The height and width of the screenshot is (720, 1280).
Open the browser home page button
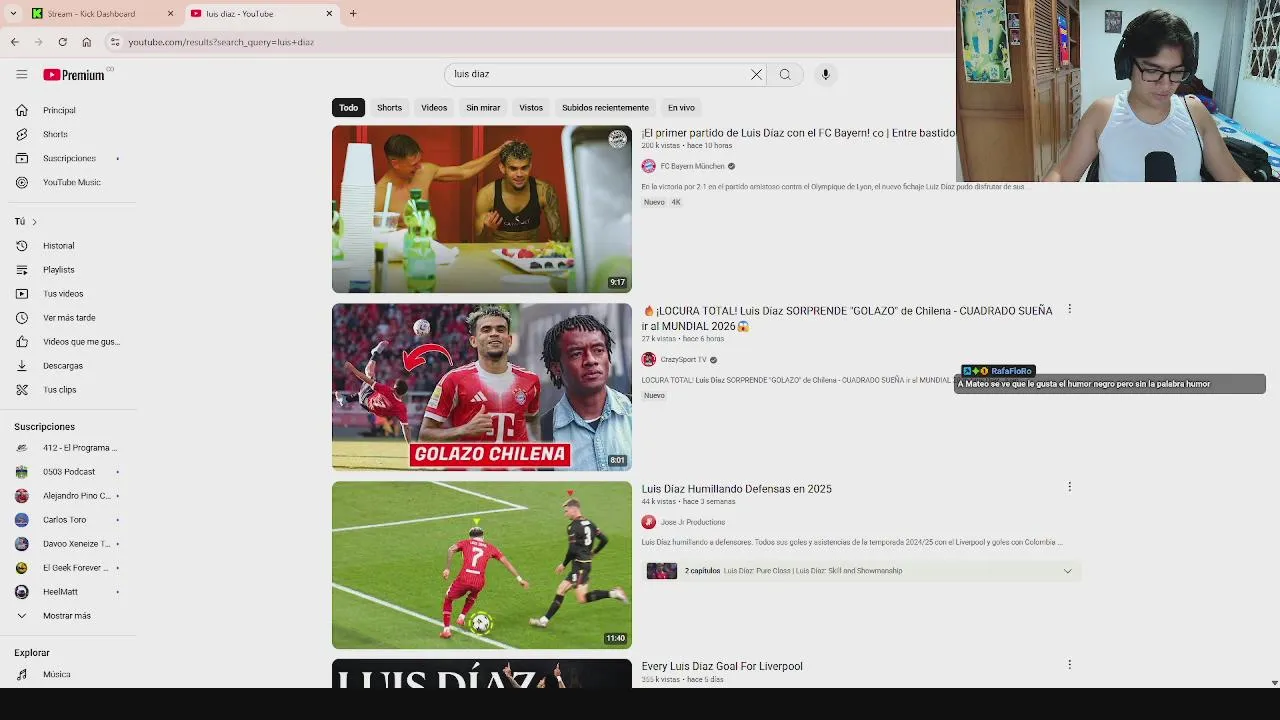tap(86, 42)
